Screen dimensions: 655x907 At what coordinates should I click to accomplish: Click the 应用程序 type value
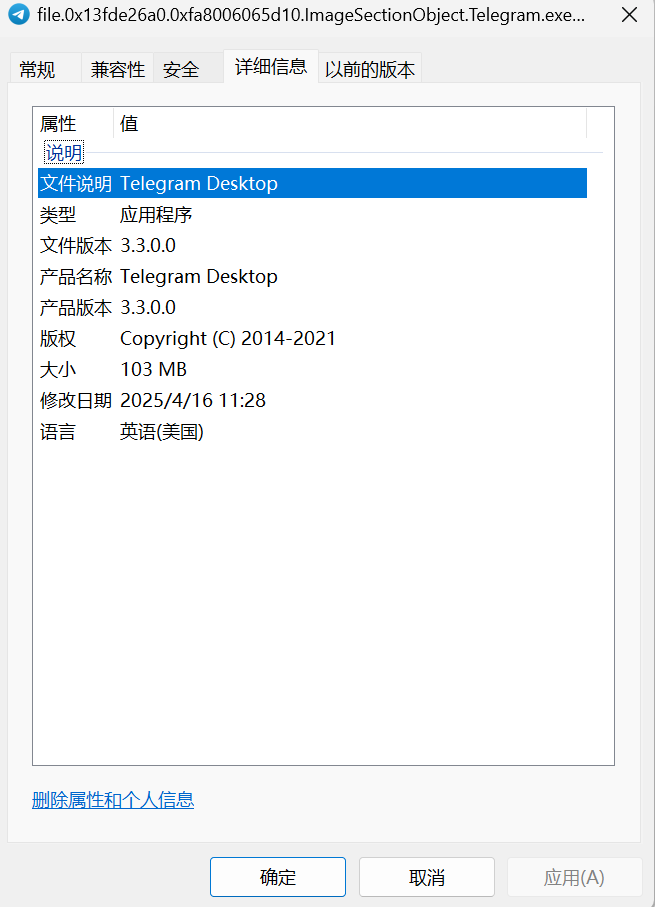156,215
